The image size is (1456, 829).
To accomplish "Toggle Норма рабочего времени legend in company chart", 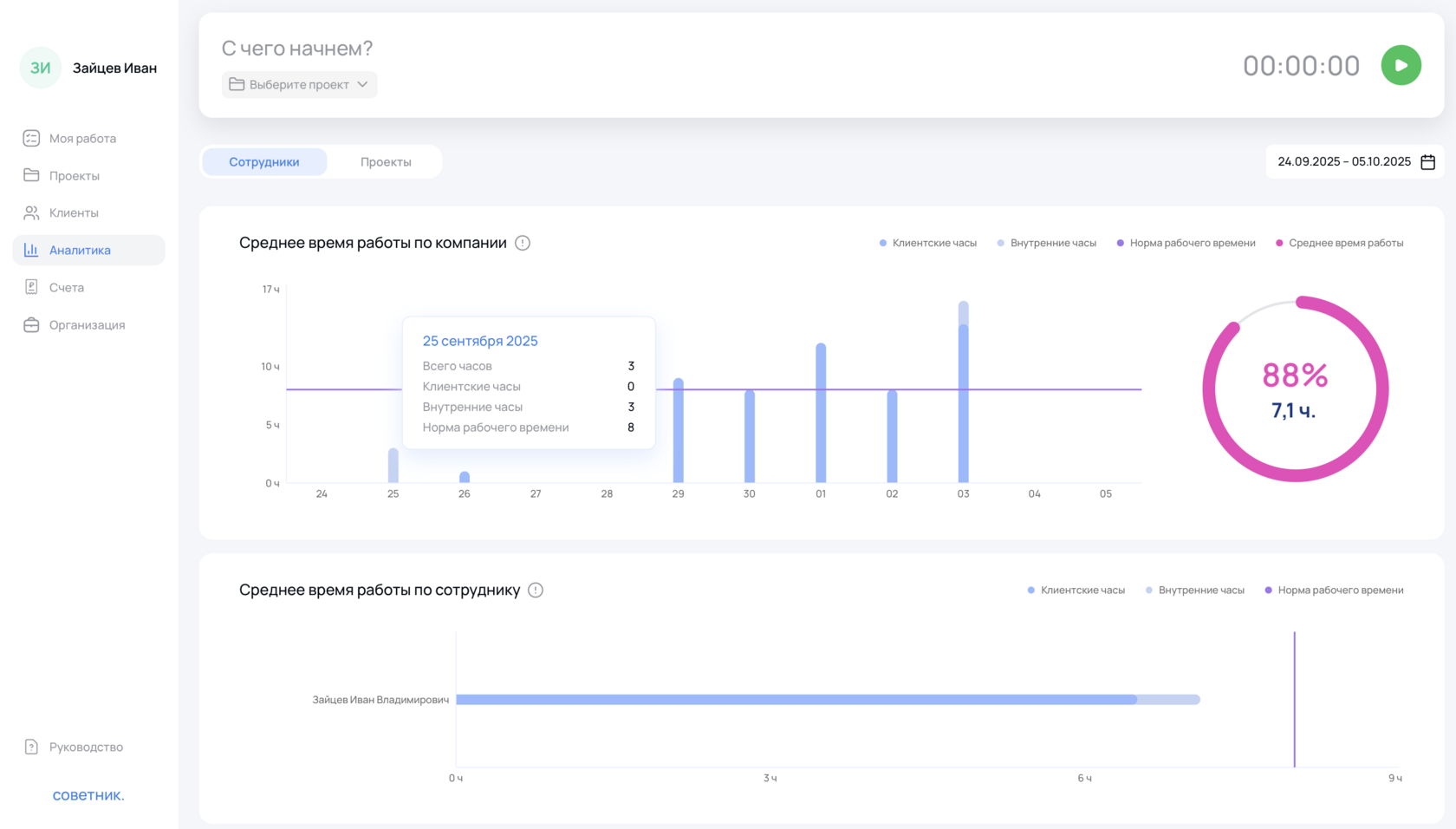I will tap(1186, 243).
